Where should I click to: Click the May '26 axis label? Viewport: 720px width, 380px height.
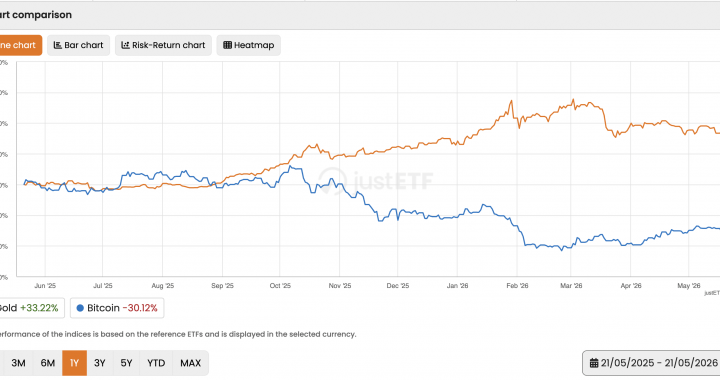689,285
